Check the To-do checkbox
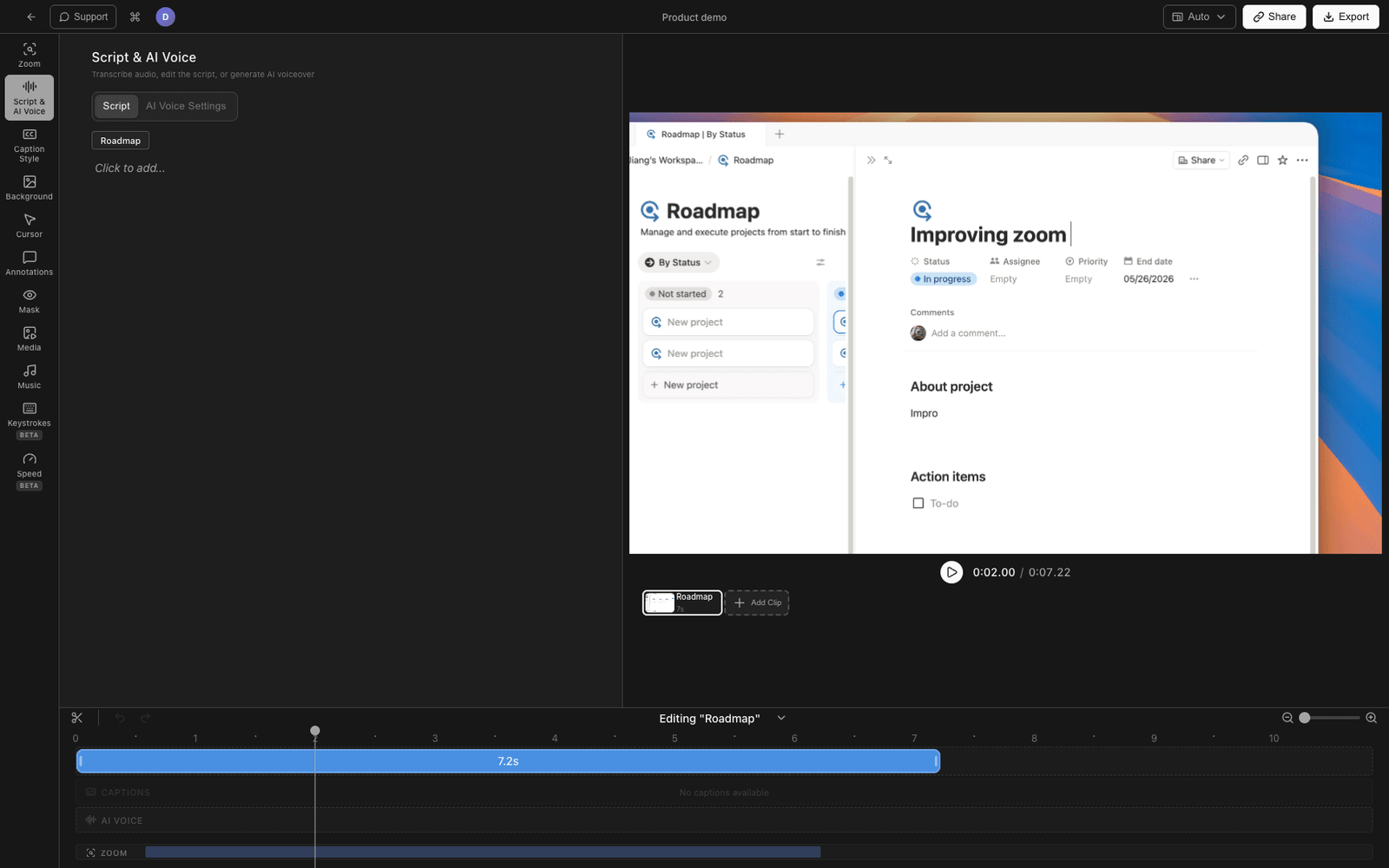 (x=918, y=503)
